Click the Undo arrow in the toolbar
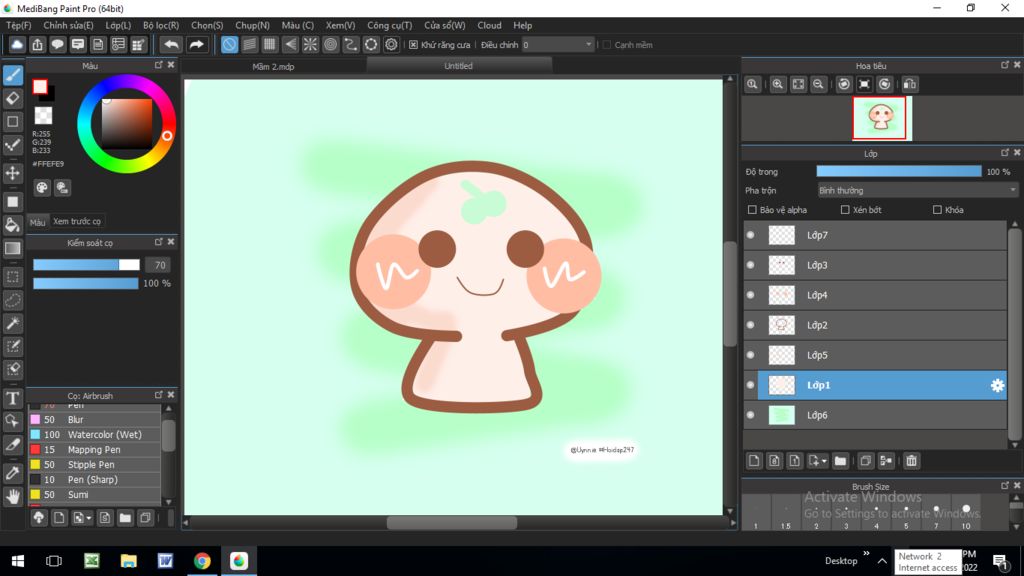The height and width of the screenshot is (576, 1024). pyautogui.click(x=172, y=44)
